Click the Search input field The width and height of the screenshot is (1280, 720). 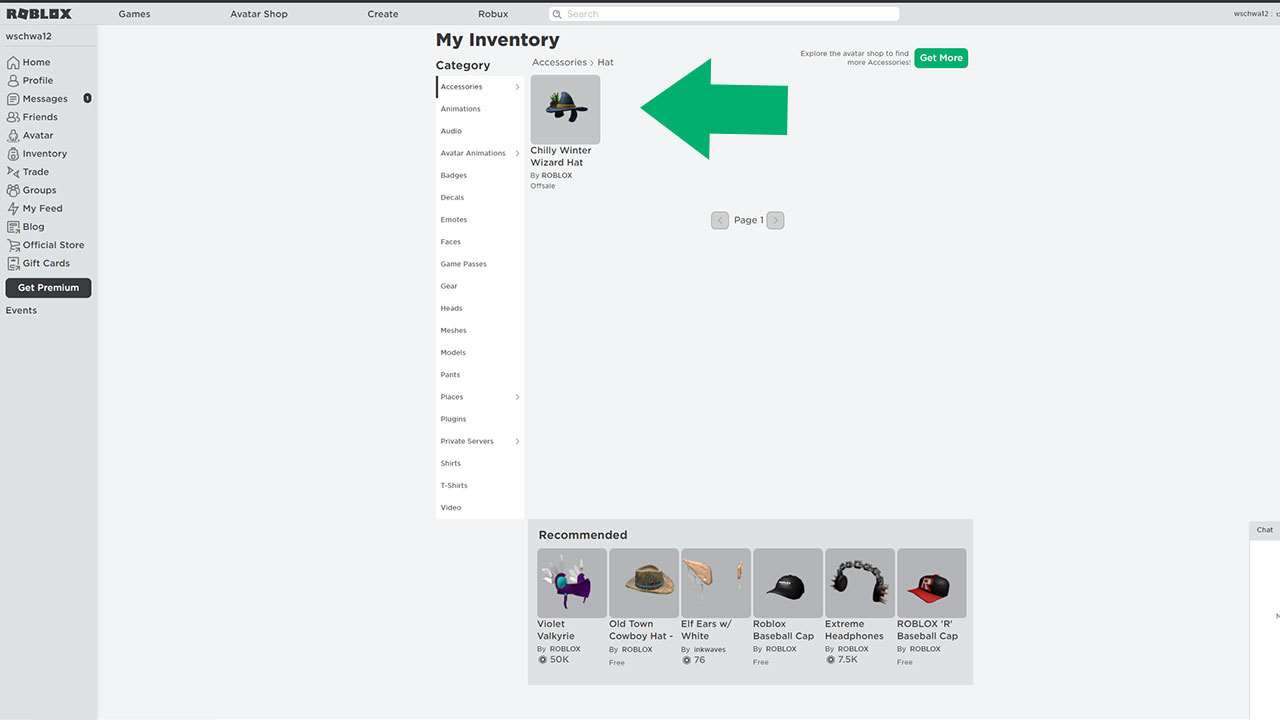(x=723, y=13)
